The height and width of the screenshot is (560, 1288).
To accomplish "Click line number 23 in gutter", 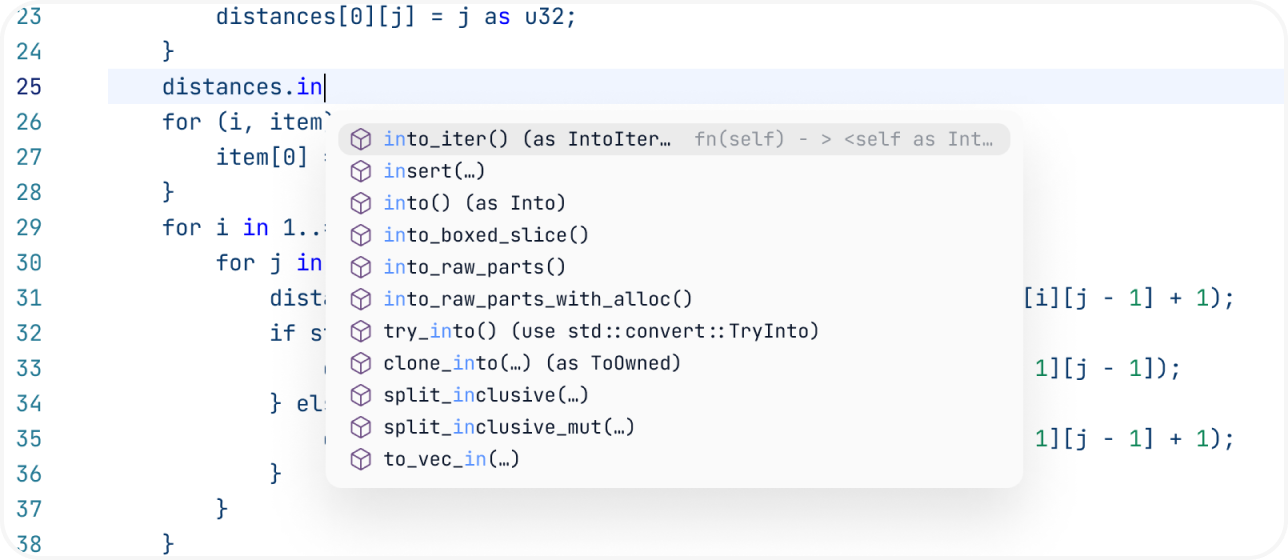I will coord(29,17).
